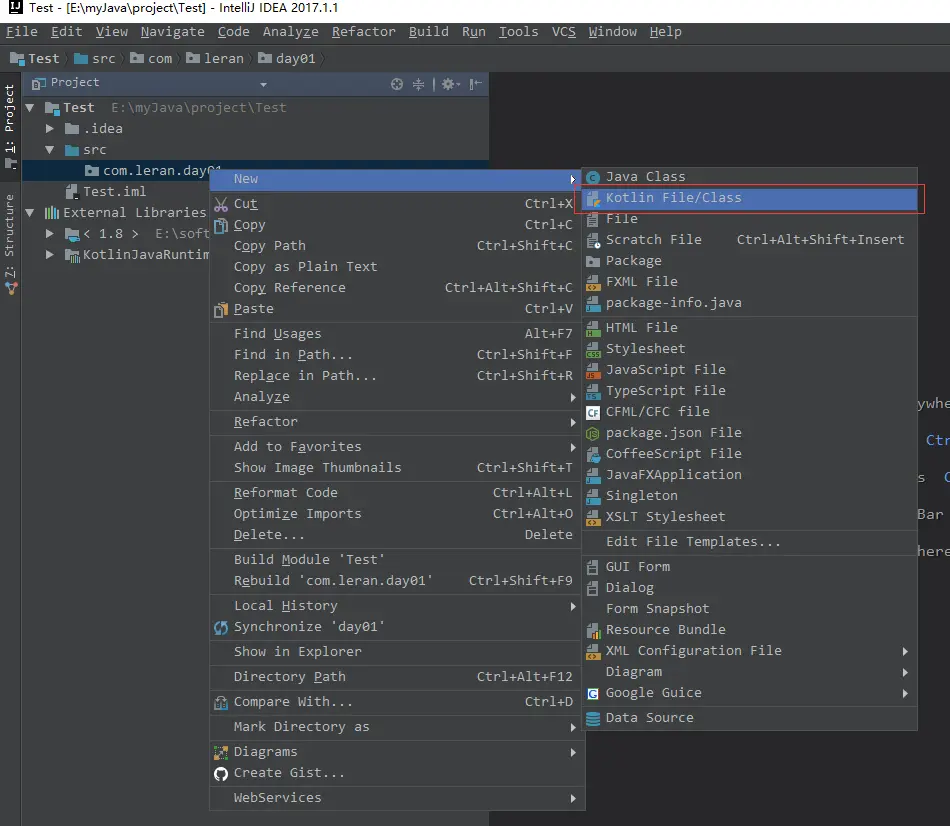Collapse the src folder
Screen dimensions: 950x826
point(50,150)
